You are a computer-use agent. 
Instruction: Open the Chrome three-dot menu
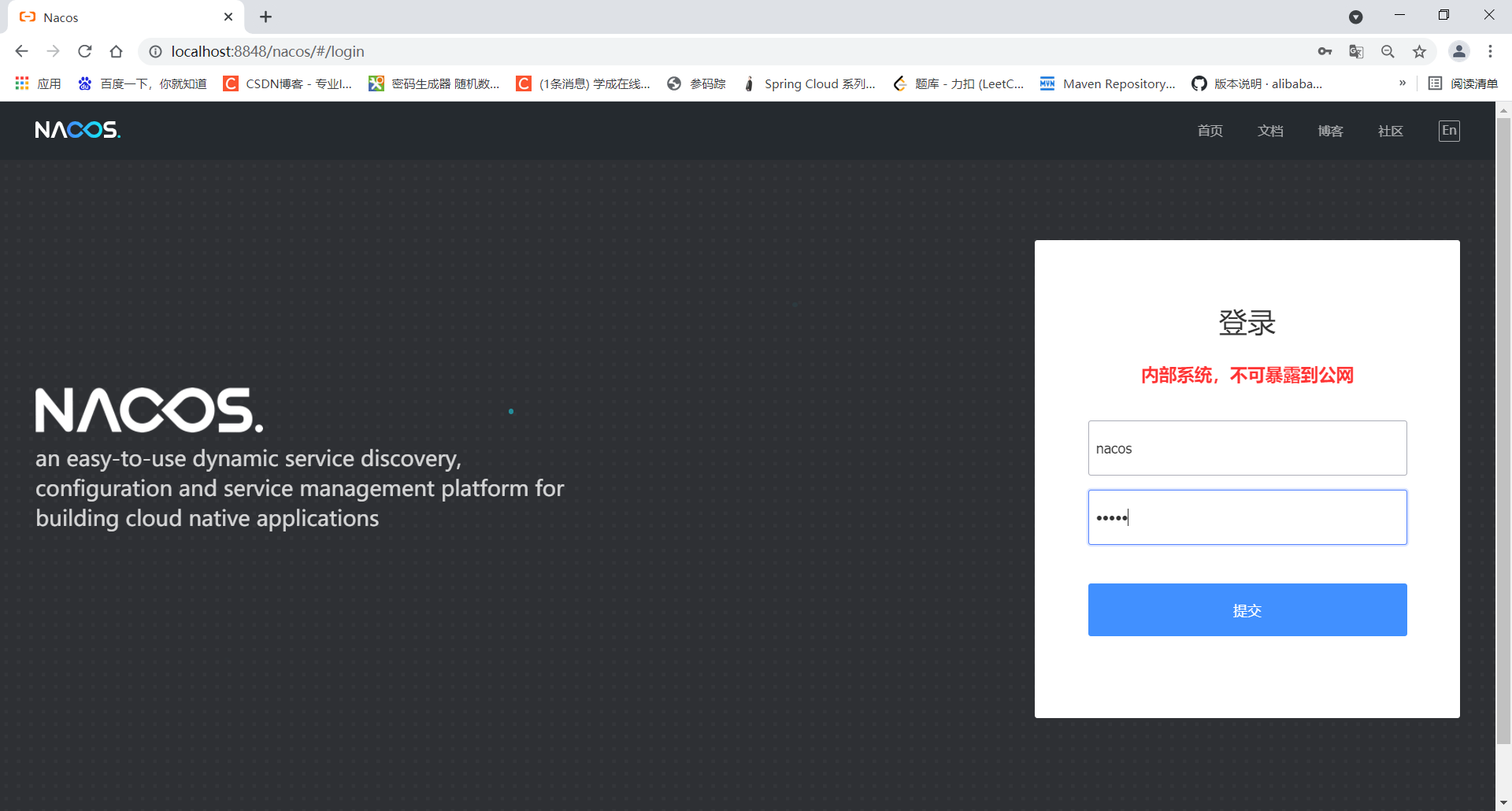(x=1490, y=51)
